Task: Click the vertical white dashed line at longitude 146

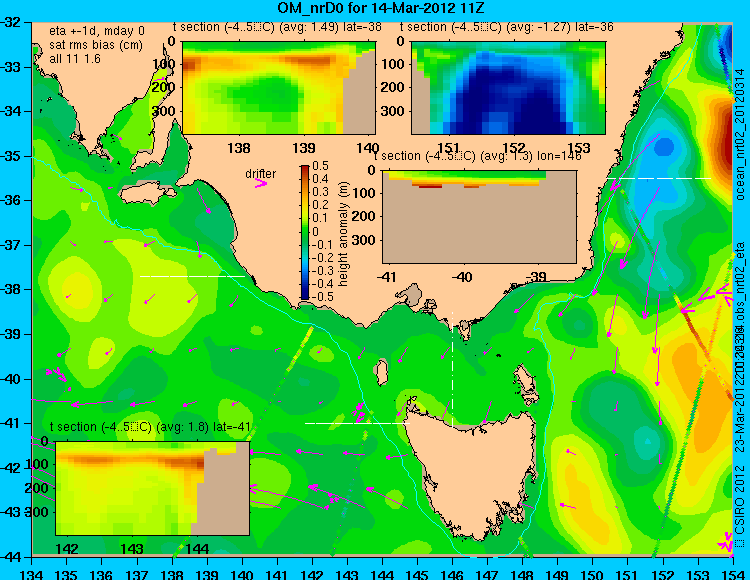Action: (452, 369)
